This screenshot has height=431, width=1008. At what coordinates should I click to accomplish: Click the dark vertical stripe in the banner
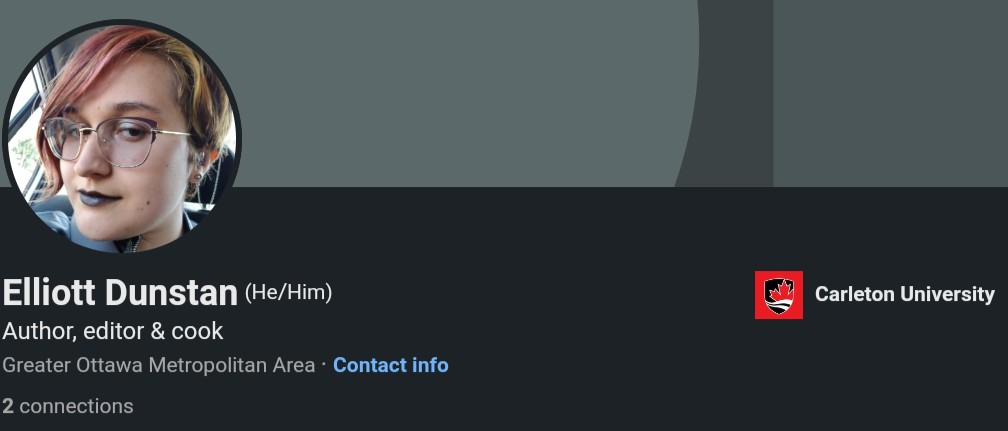735,93
